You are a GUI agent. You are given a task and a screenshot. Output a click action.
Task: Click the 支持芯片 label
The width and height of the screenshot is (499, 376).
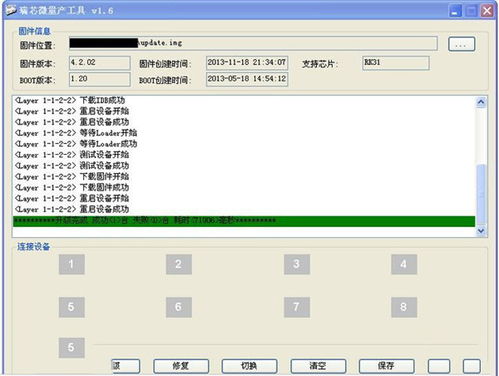tap(320, 64)
